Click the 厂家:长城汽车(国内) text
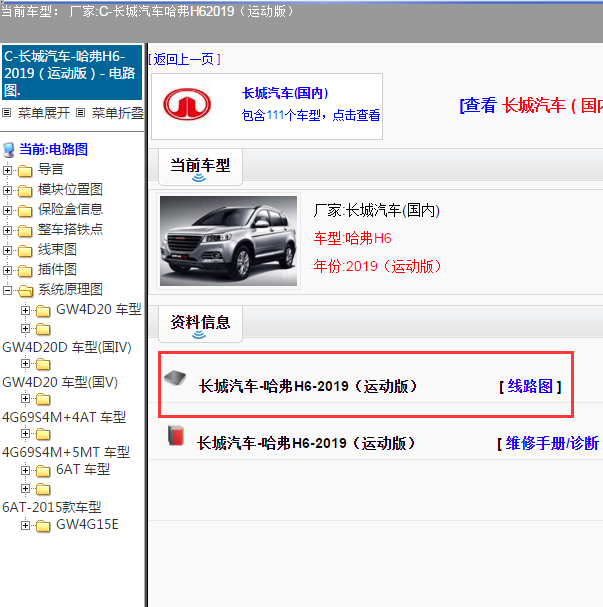The image size is (603, 607). point(377,211)
